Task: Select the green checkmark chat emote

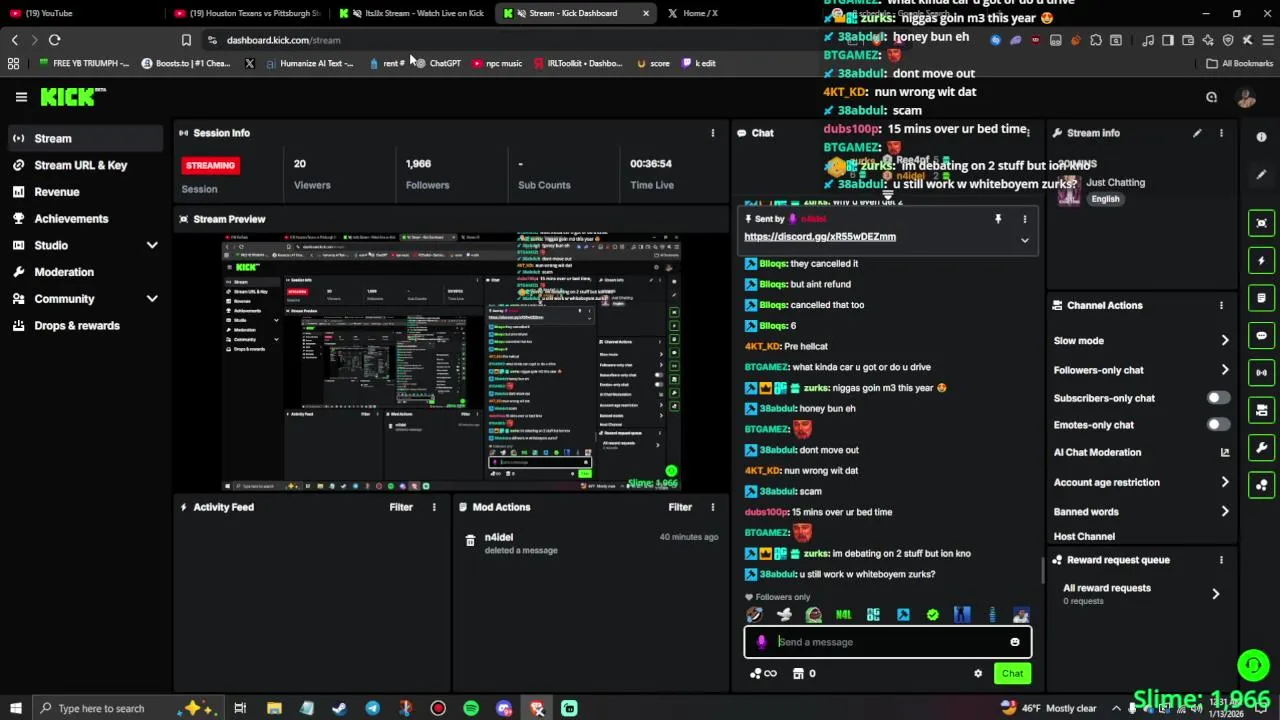Action: [x=933, y=615]
